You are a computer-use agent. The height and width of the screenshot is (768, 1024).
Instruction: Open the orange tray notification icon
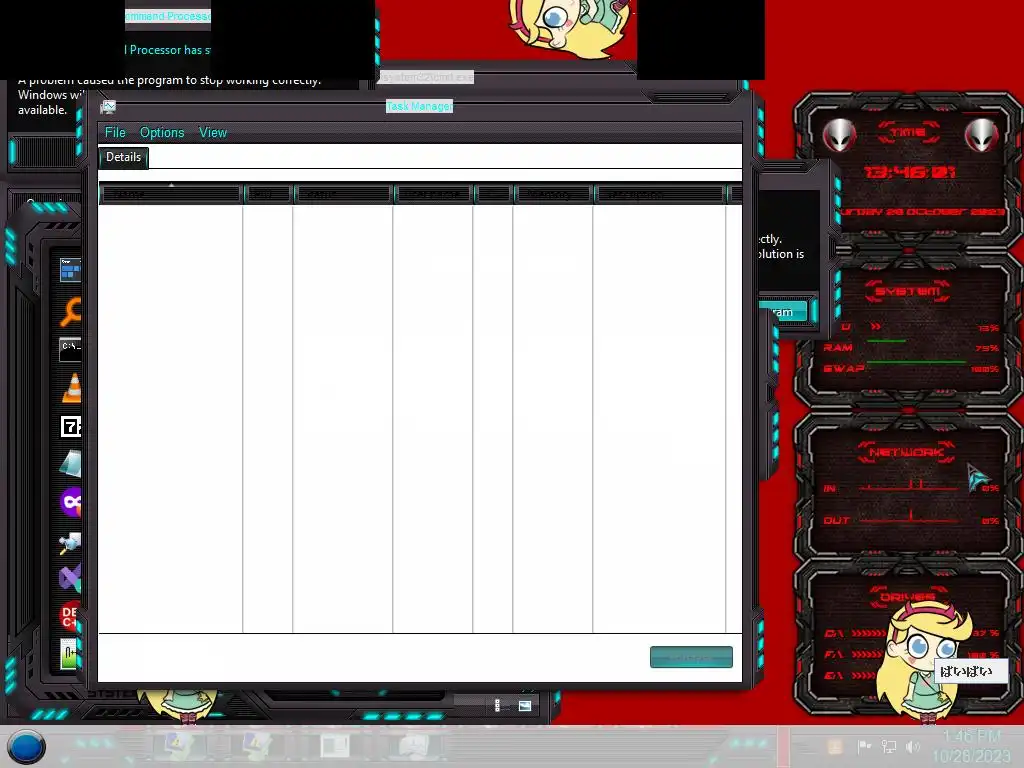tap(835, 746)
